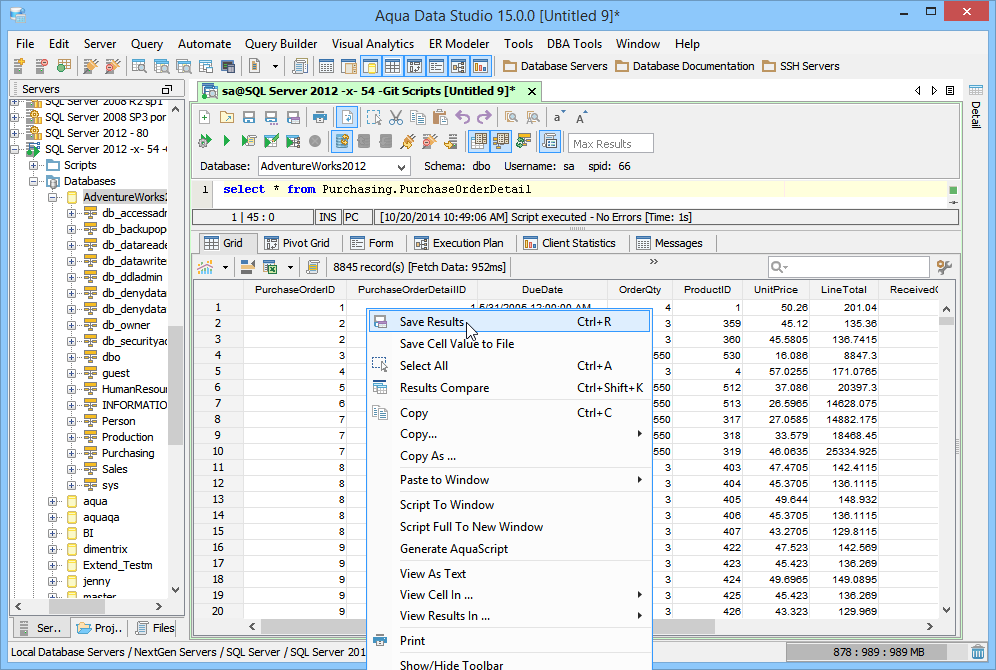Click the Undo arrow icon
Viewport: 996px width, 670px height.
click(x=462, y=117)
